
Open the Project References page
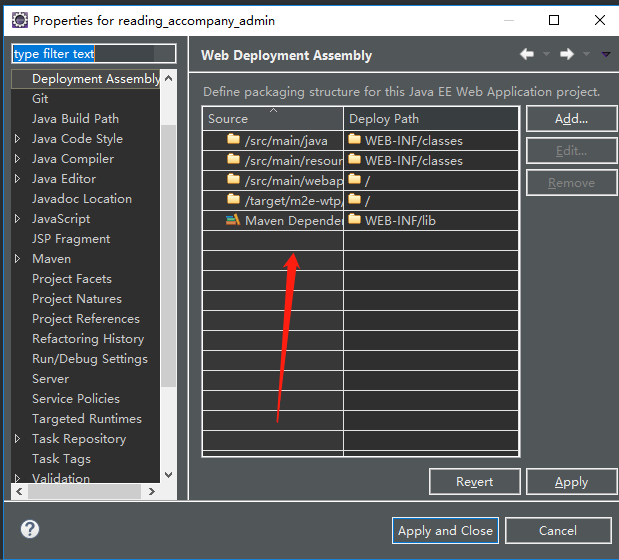click(86, 319)
